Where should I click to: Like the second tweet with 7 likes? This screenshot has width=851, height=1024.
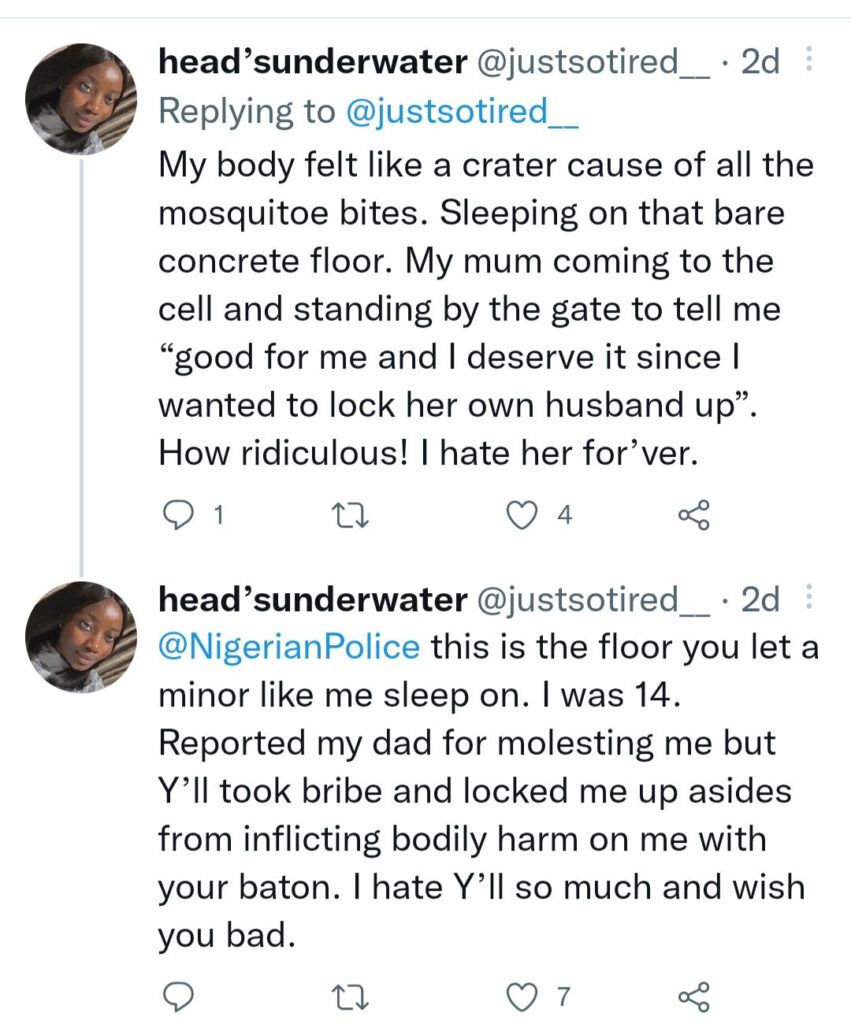coord(519,996)
